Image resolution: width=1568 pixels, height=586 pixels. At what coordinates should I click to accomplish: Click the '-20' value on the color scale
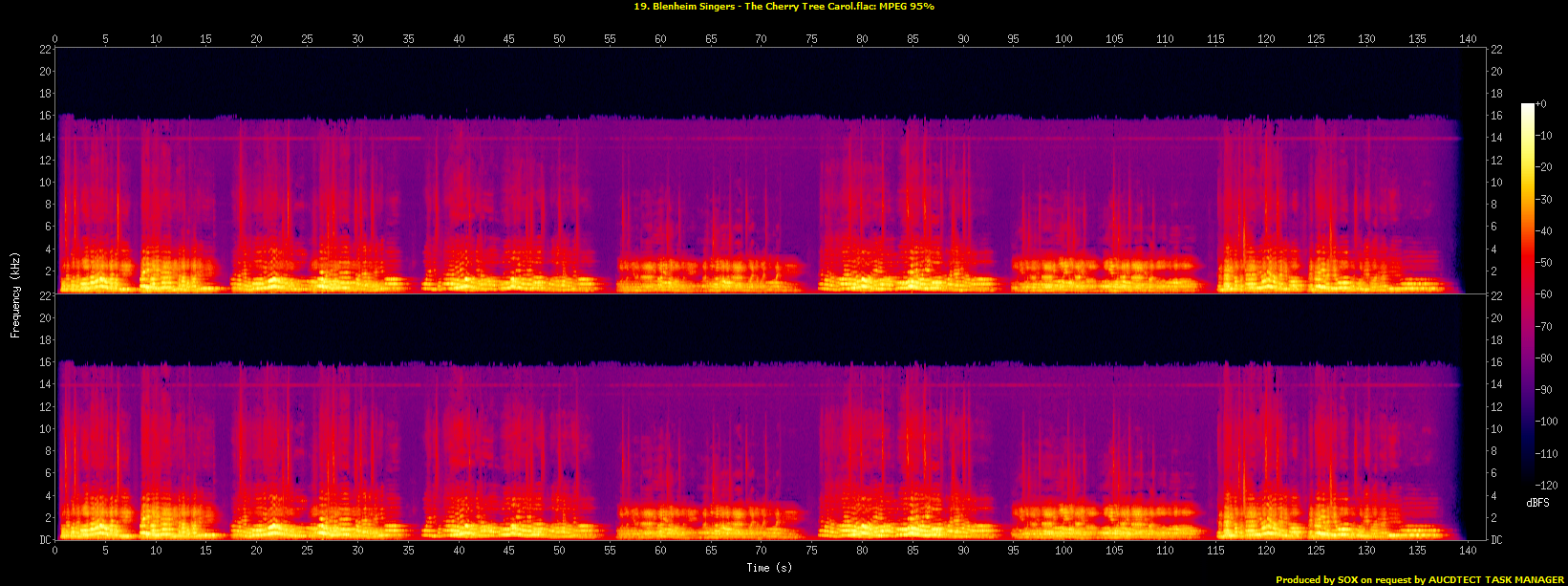pyautogui.click(x=1544, y=167)
